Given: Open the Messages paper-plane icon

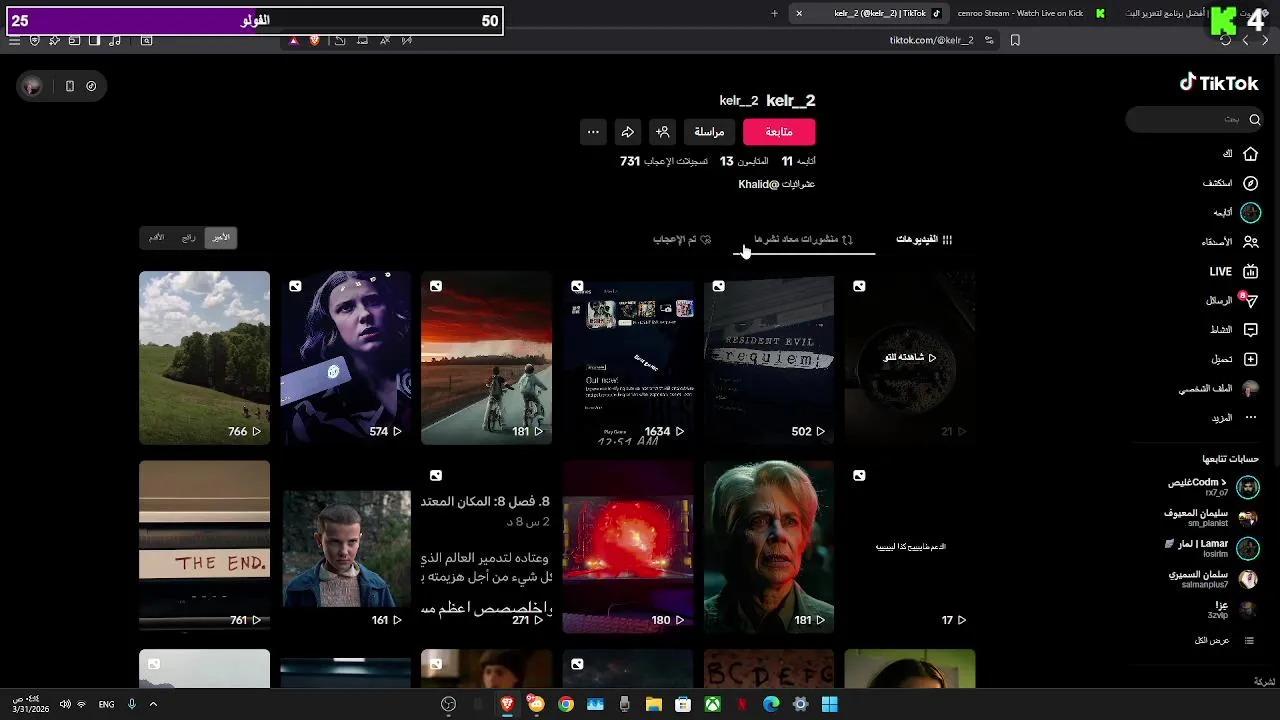Looking at the screenshot, I should point(1250,300).
